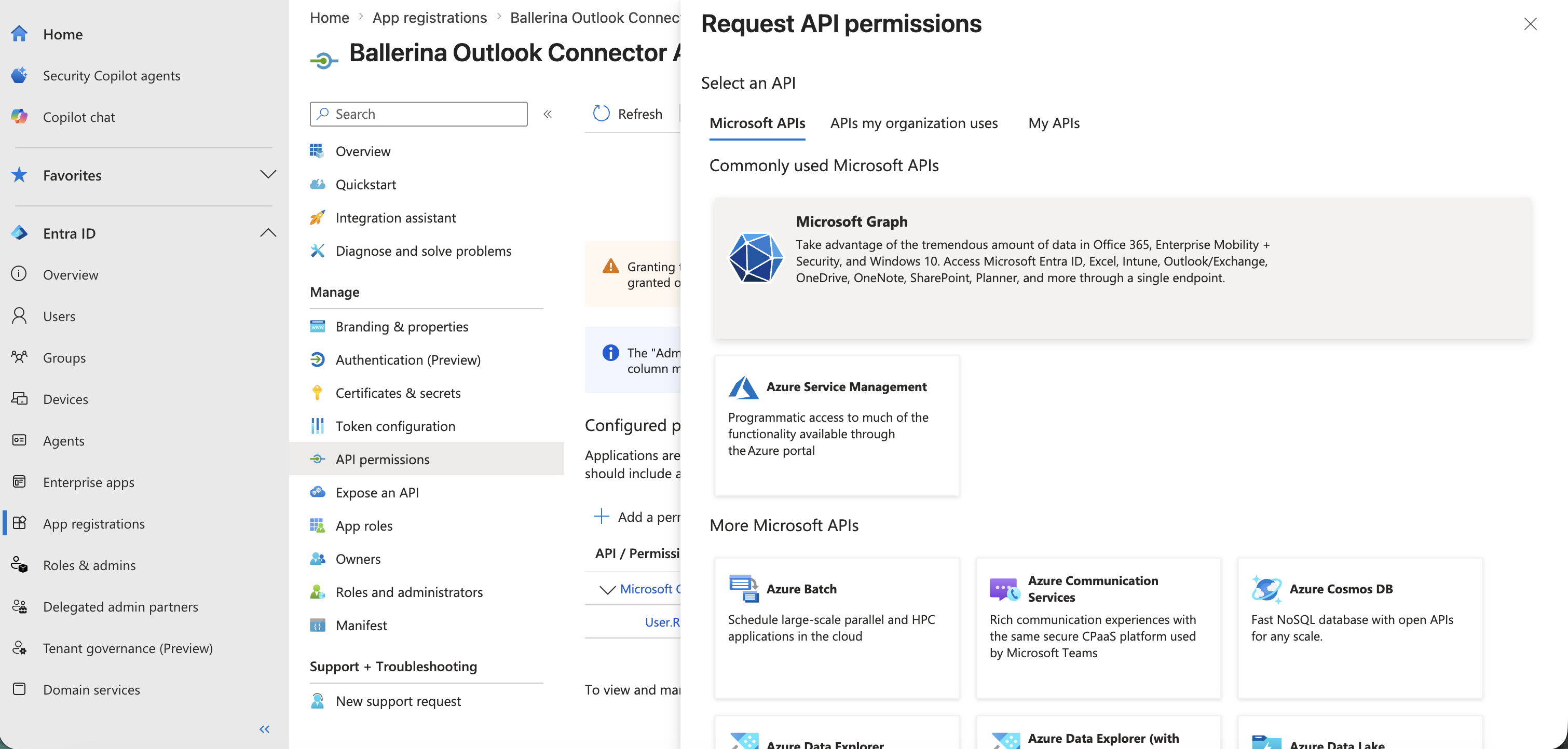Click App roles icon

pos(317,525)
